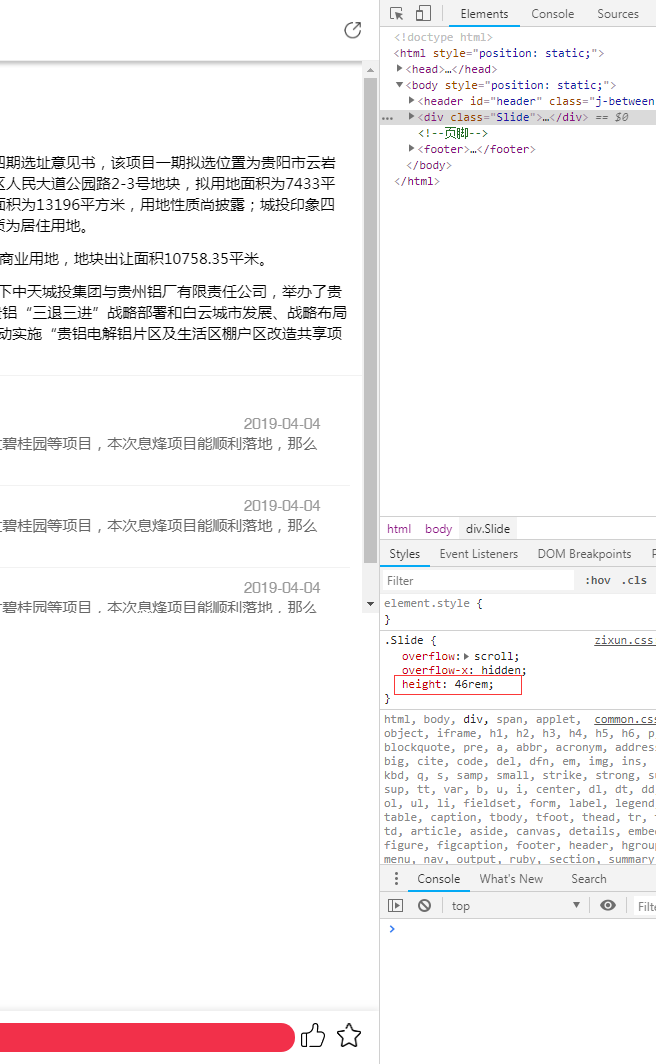Expand the head element node
This screenshot has height=1064, width=656.
[400, 69]
